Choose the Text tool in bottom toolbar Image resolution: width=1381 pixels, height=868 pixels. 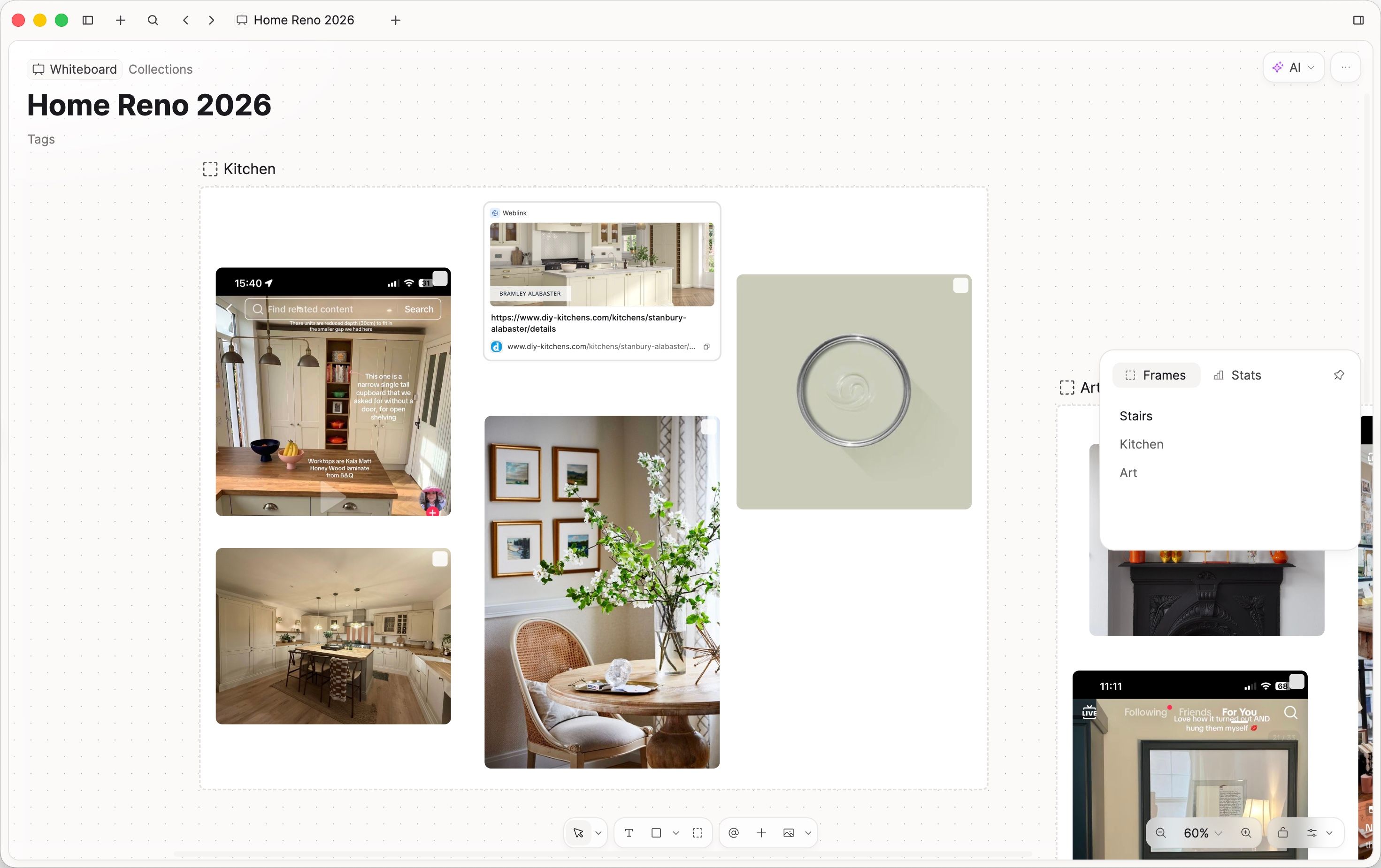tap(629, 833)
